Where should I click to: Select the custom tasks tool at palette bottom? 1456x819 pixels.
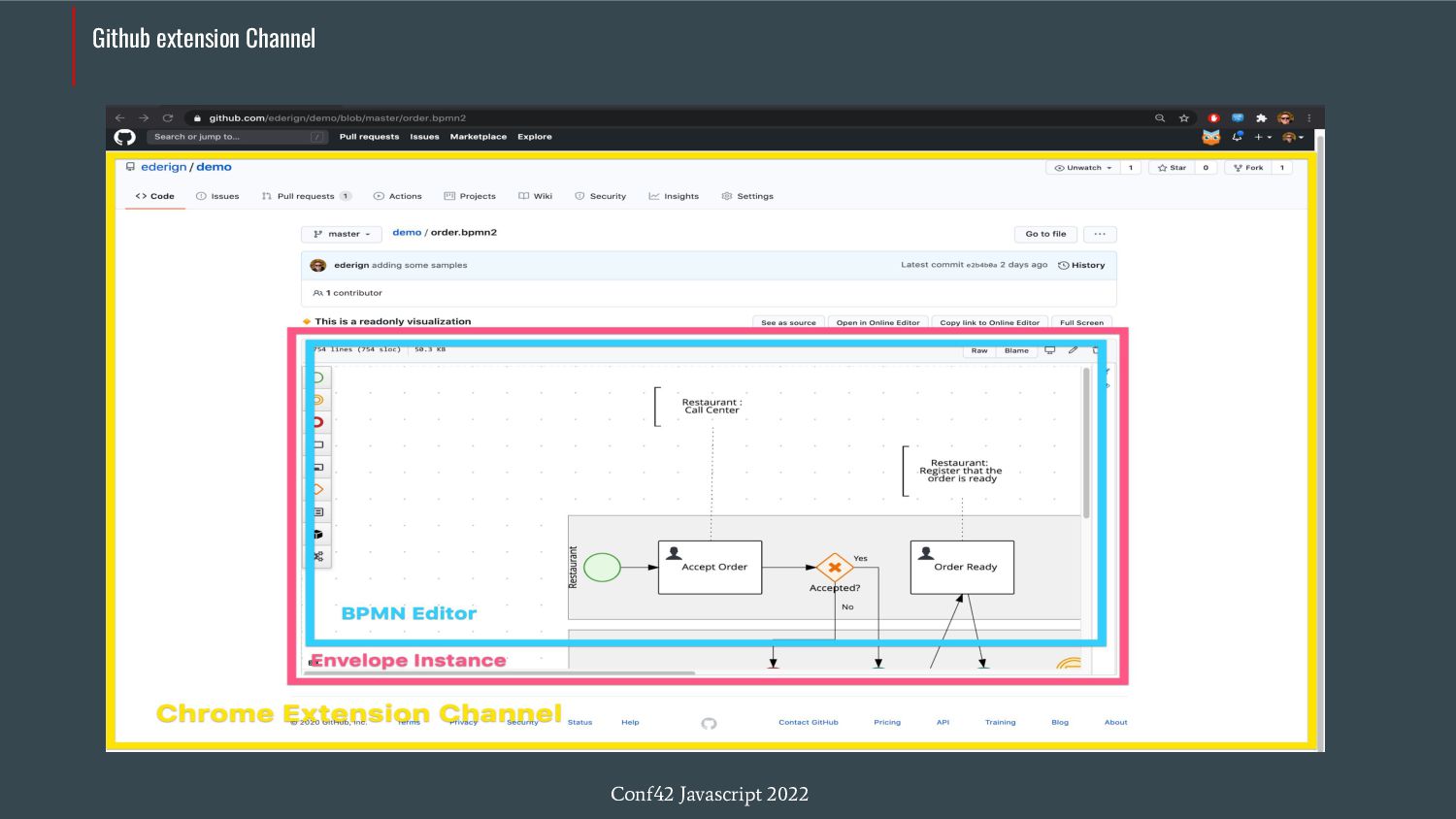[x=318, y=556]
